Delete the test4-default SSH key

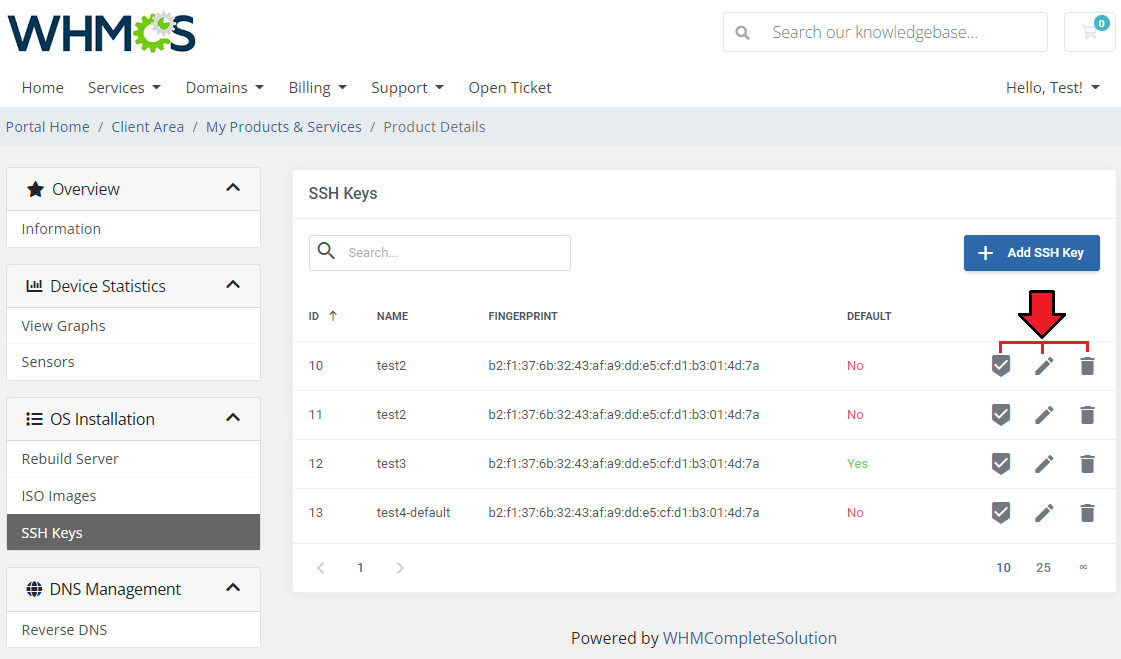pyautogui.click(x=1087, y=513)
